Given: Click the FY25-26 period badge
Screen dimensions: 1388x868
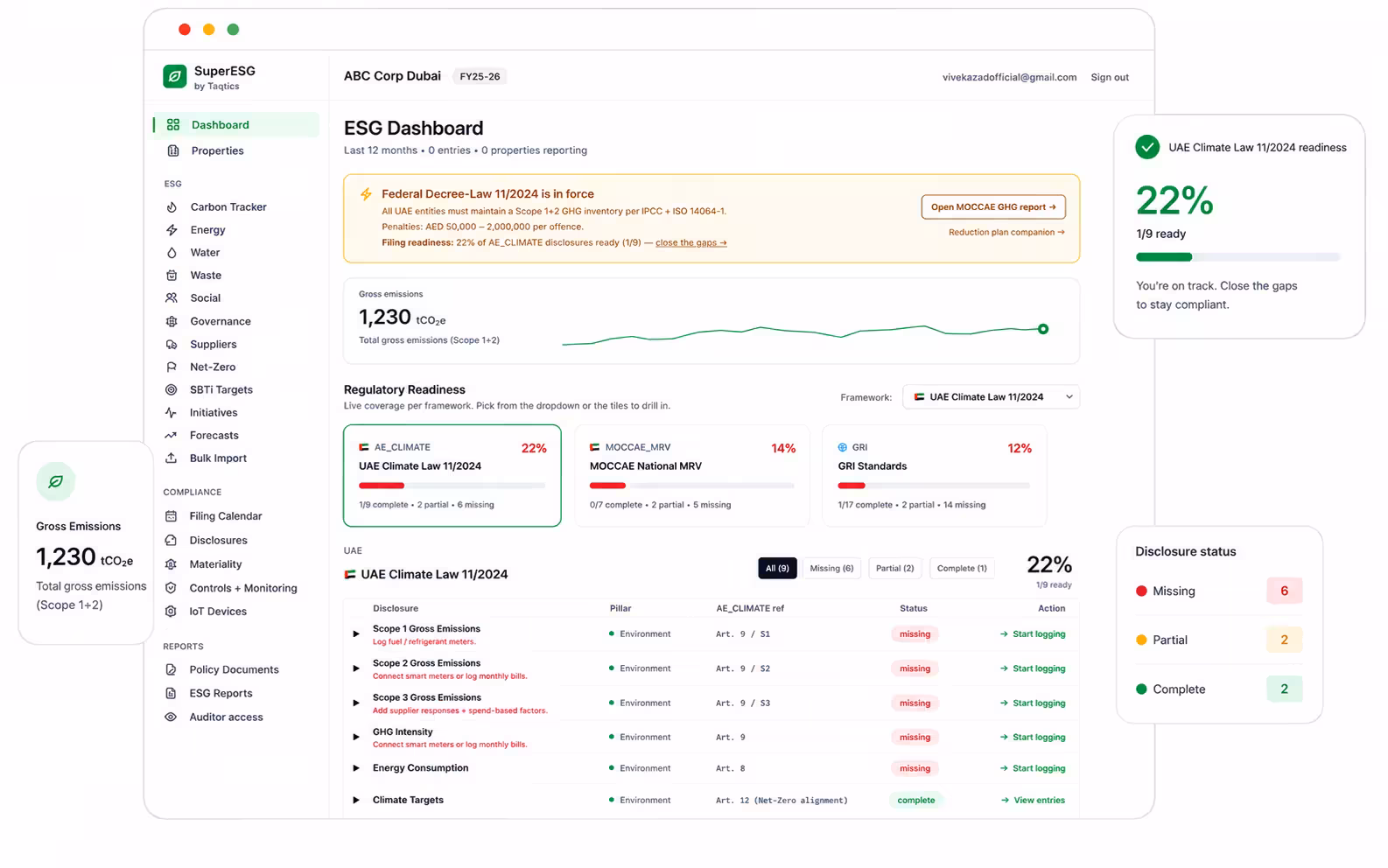Looking at the screenshot, I should pos(480,77).
